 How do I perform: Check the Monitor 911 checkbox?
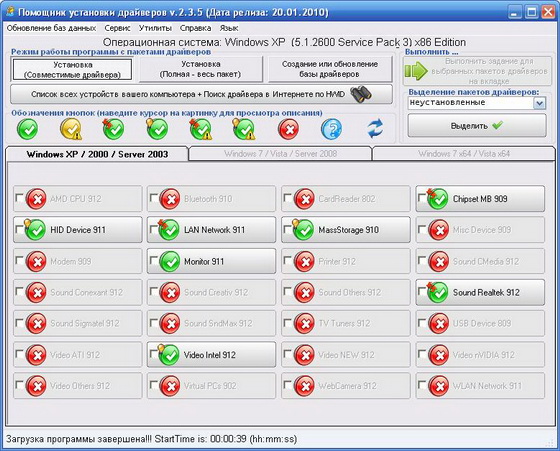pyautogui.click(x=154, y=260)
